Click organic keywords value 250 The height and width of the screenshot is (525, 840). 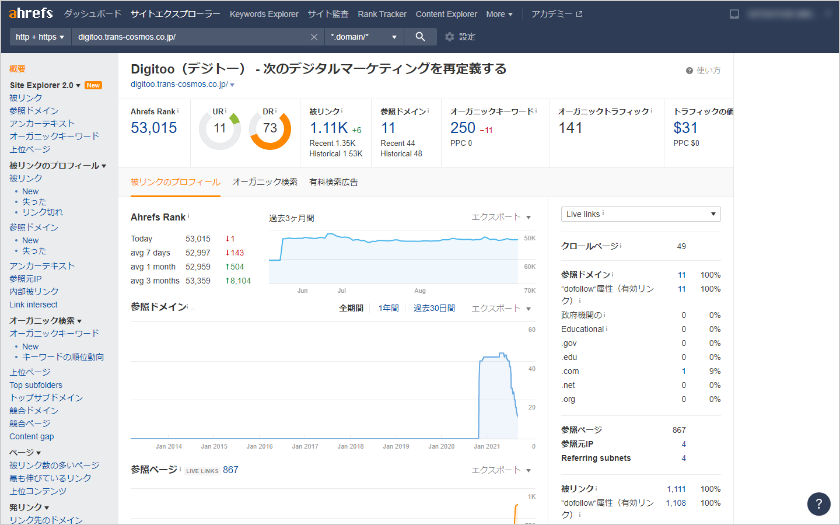463,128
